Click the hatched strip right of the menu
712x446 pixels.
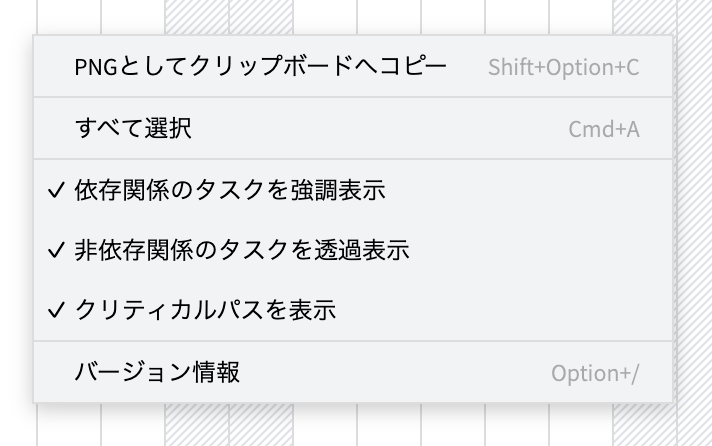coord(693,220)
